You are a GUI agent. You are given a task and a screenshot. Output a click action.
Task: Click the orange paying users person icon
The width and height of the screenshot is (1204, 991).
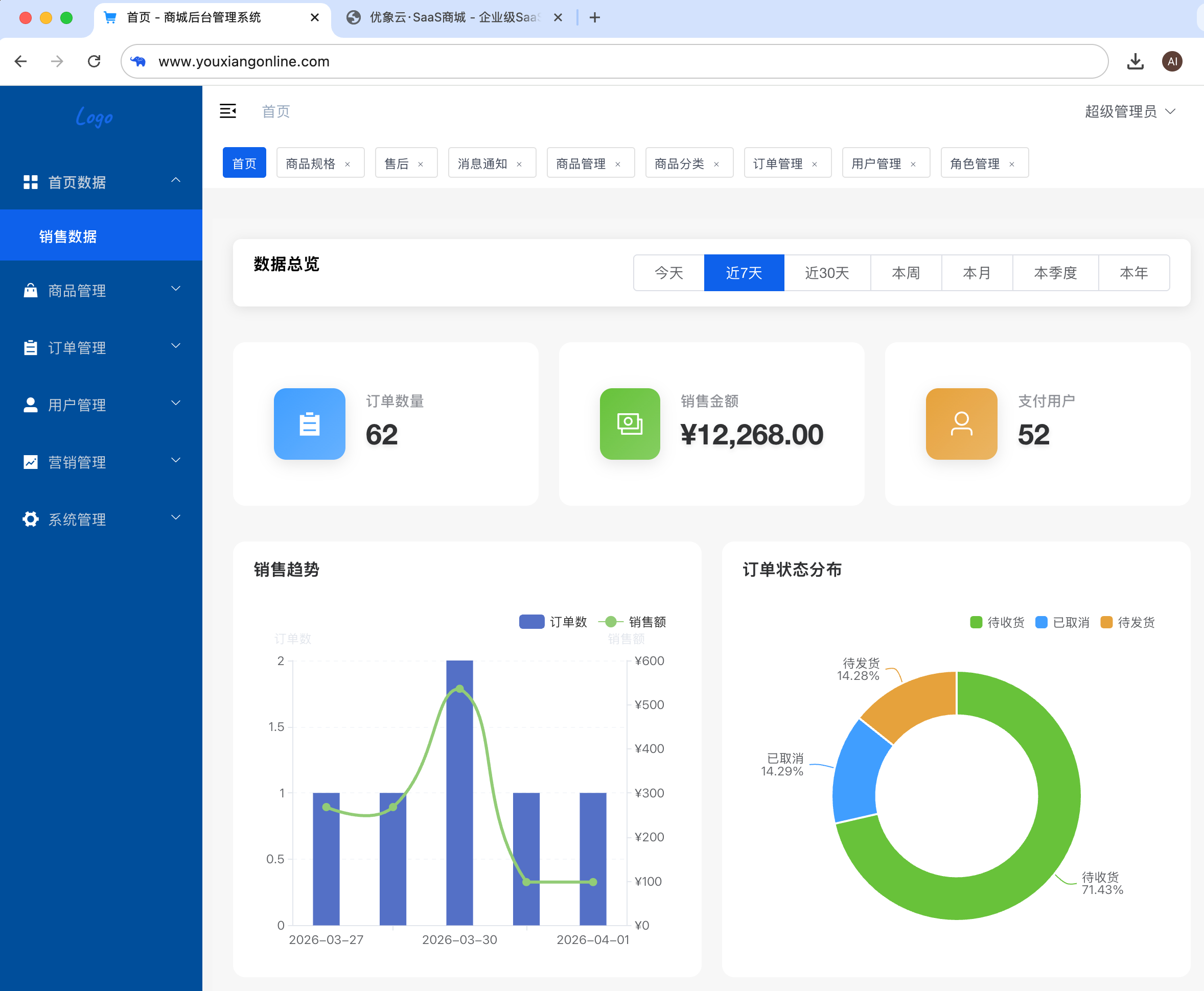pyautogui.click(x=961, y=424)
